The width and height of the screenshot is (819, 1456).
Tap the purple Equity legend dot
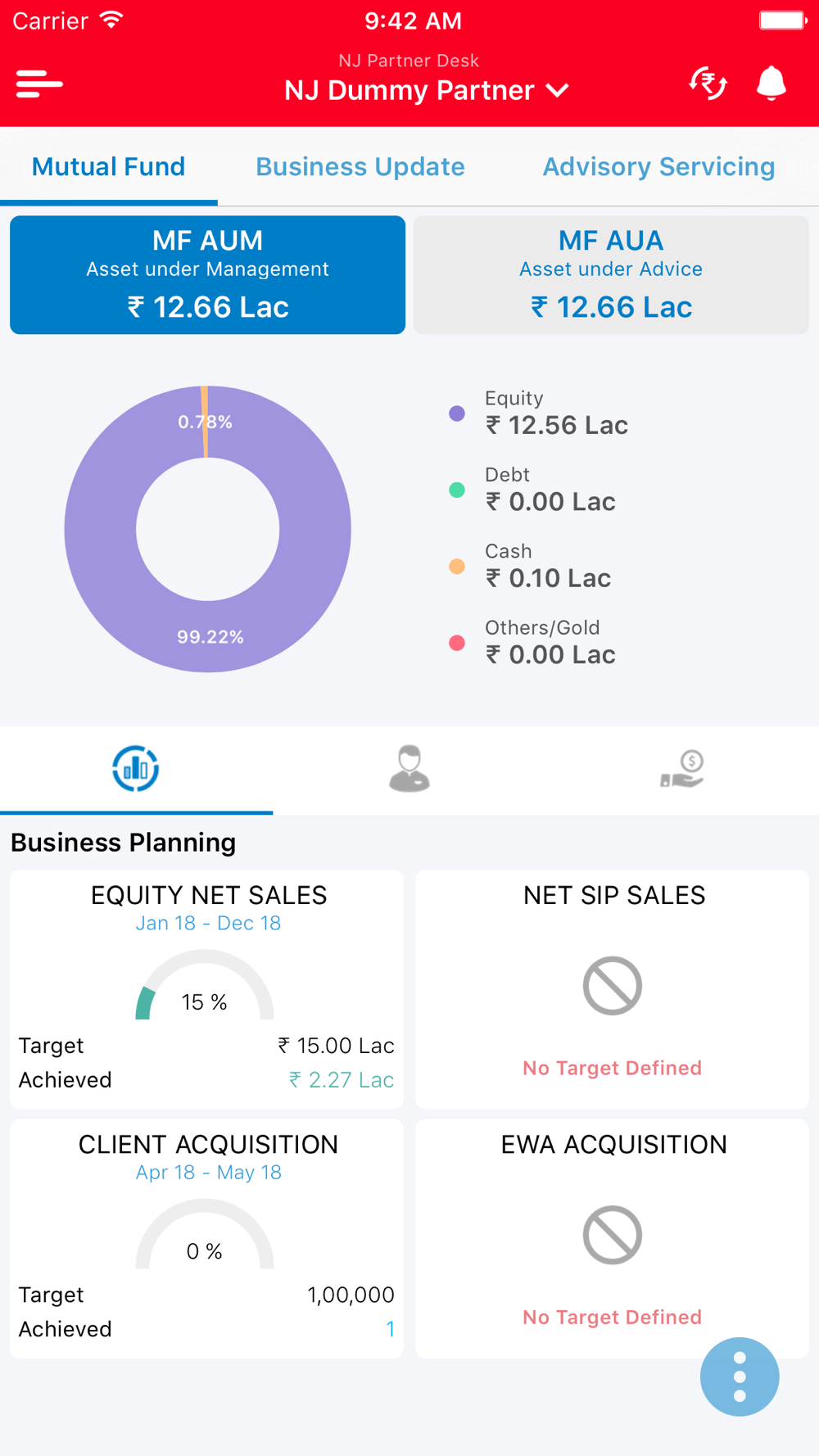457,414
